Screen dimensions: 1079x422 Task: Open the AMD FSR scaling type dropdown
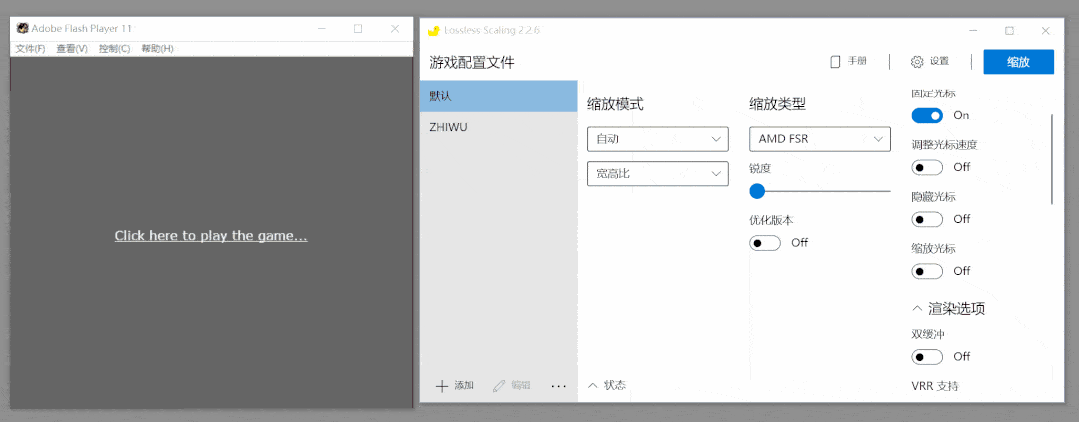tap(820, 139)
